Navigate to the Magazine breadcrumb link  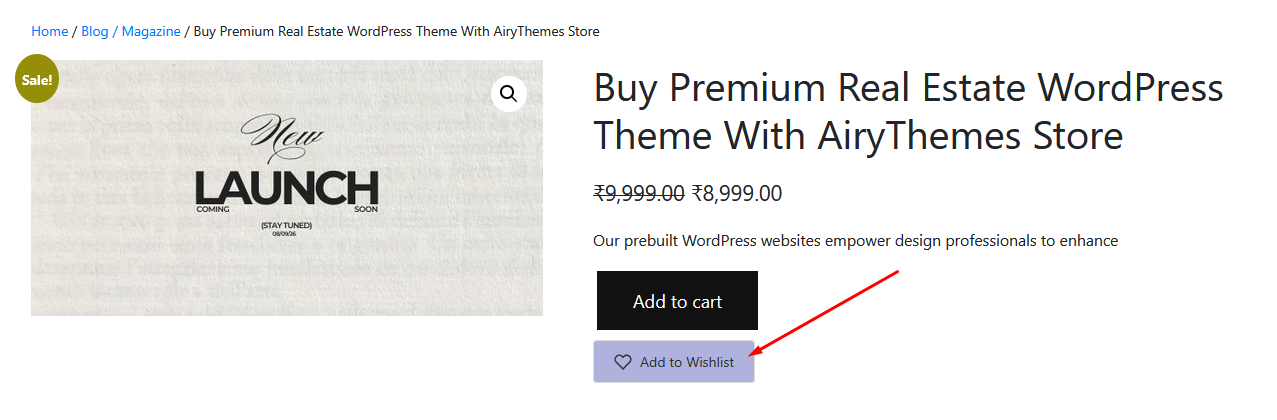[151, 31]
